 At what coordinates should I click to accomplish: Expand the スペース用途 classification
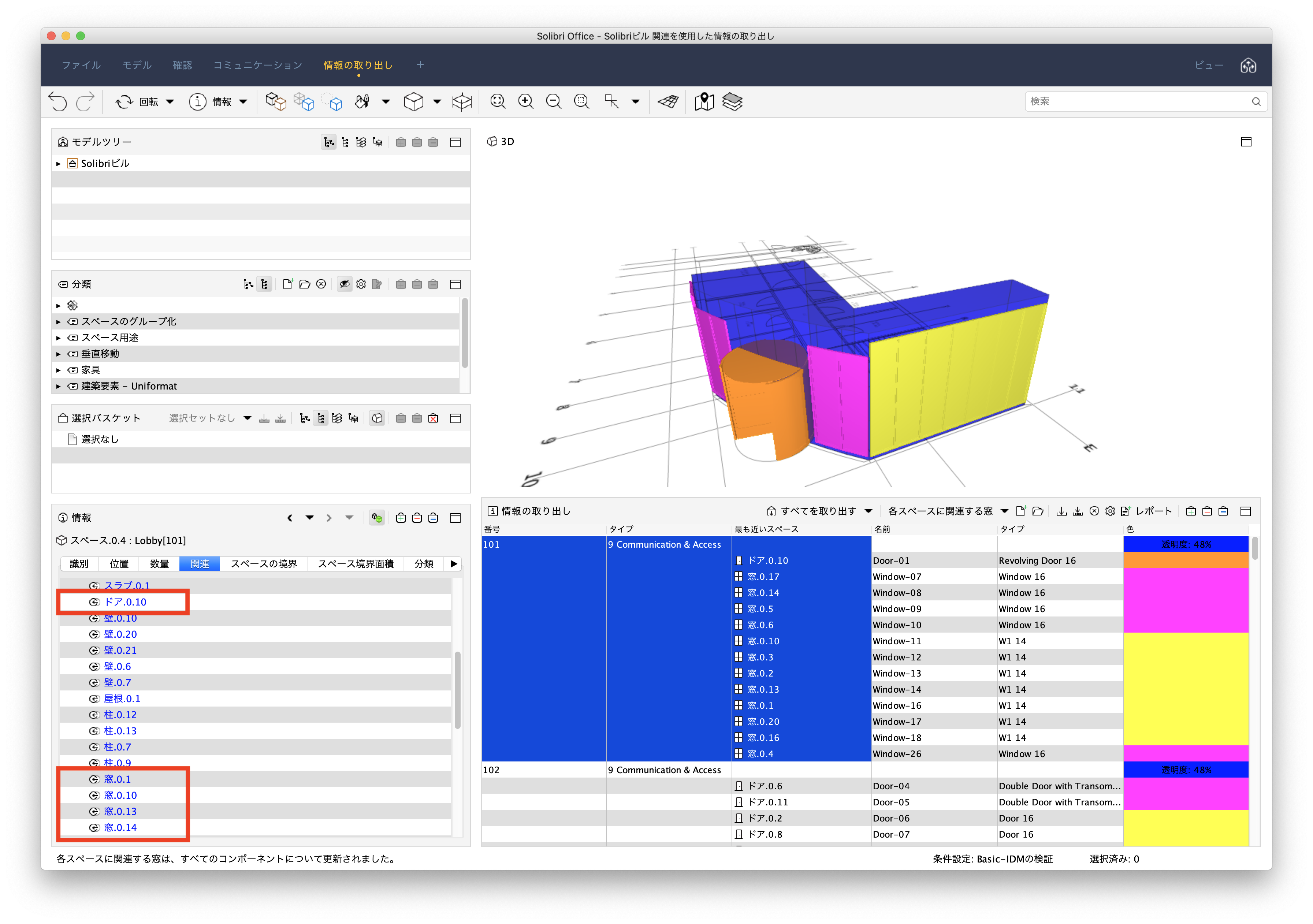pyautogui.click(x=58, y=338)
